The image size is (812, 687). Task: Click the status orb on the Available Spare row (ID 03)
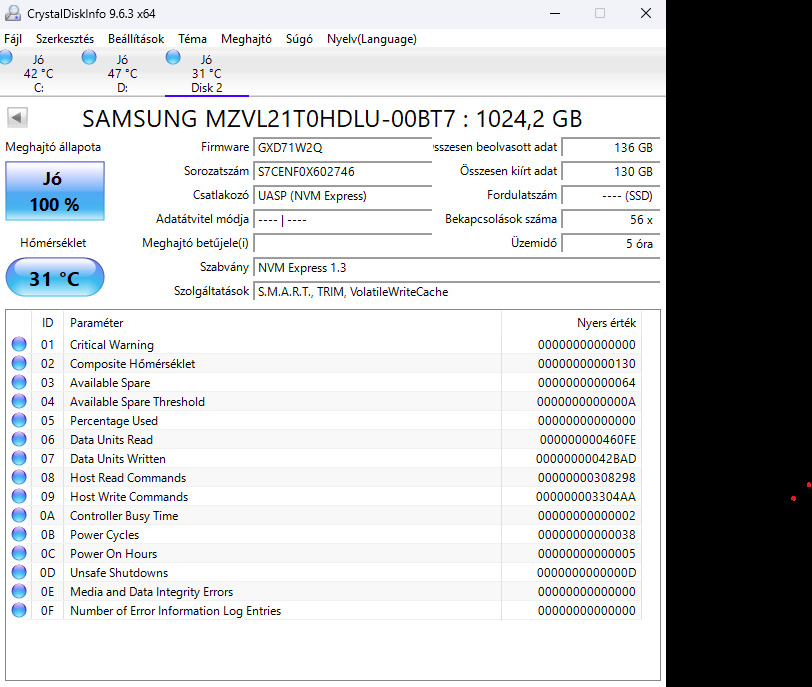(19, 382)
